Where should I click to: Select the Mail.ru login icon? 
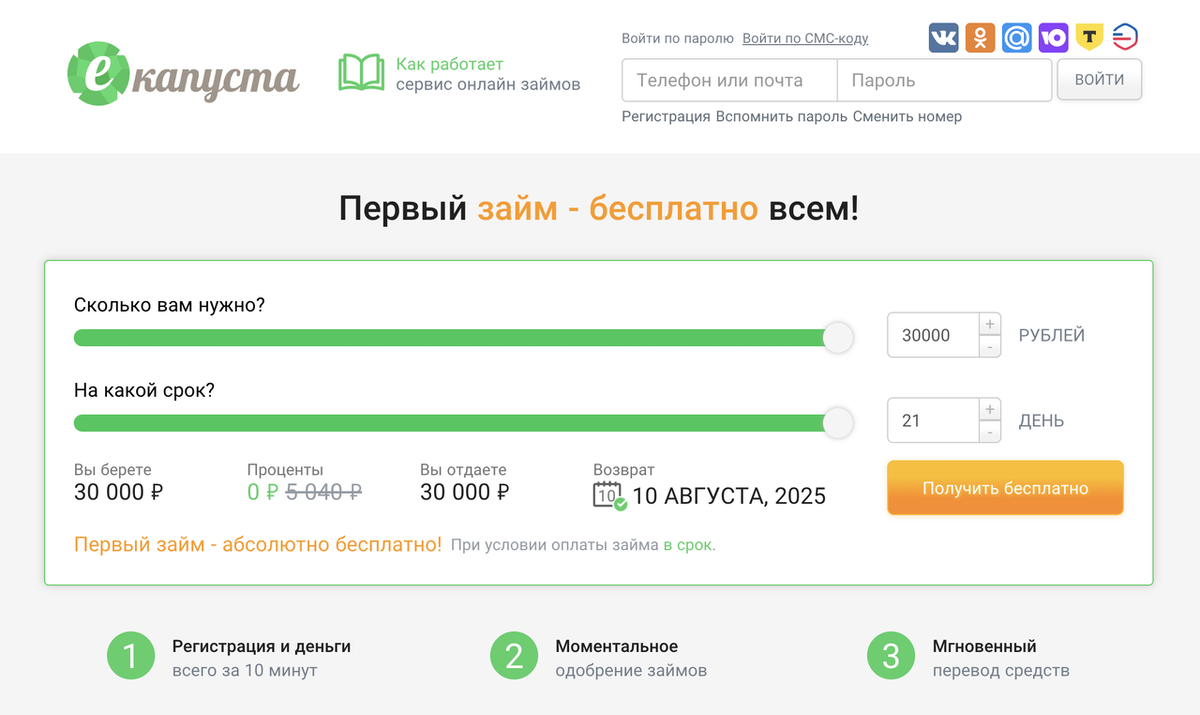[1017, 37]
